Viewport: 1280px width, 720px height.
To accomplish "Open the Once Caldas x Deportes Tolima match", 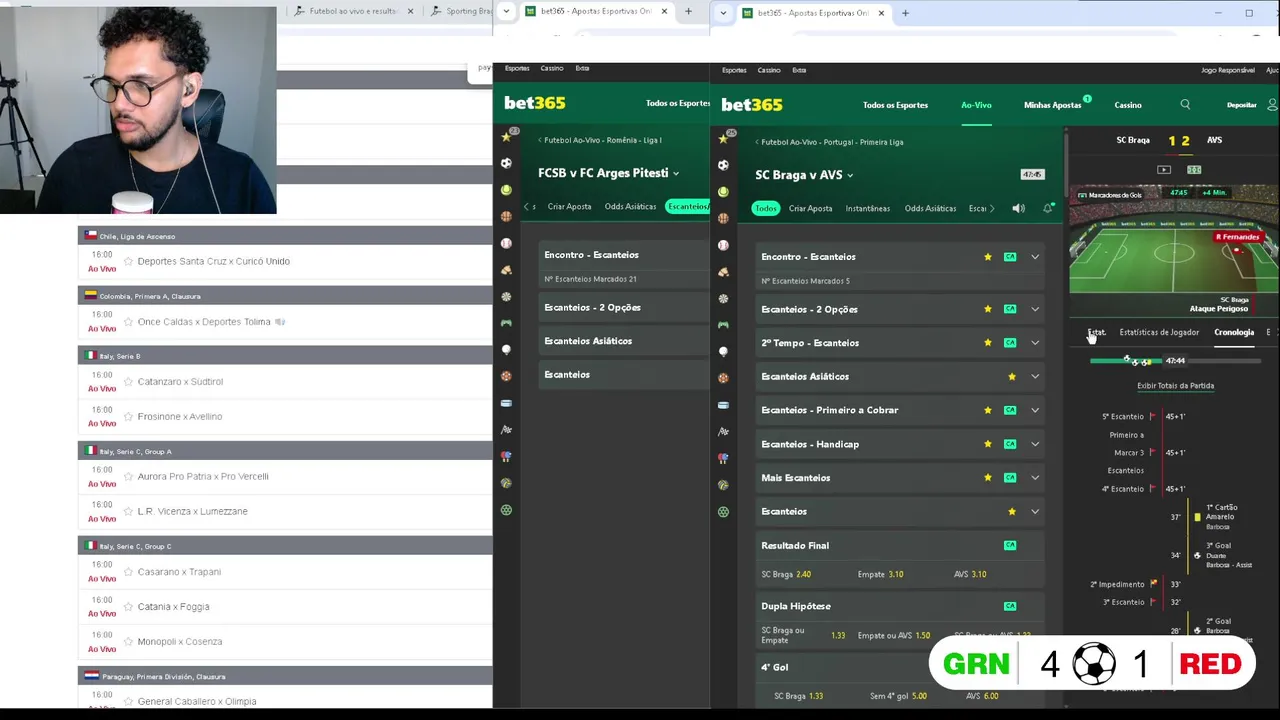I will 204,322.
